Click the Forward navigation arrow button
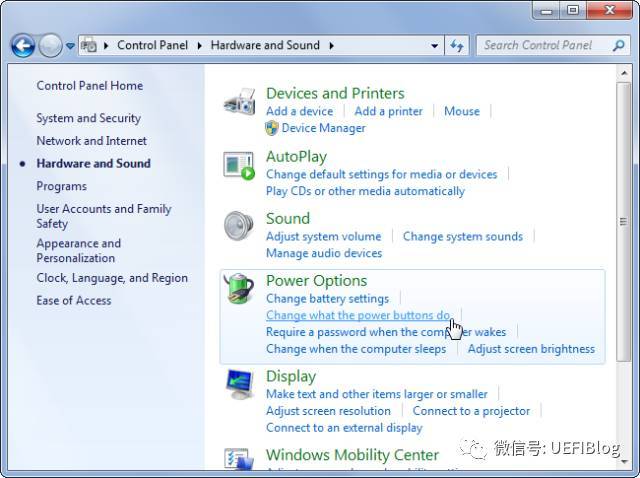Image resolution: width=640 pixels, height=478 pixels. (50, 45)
